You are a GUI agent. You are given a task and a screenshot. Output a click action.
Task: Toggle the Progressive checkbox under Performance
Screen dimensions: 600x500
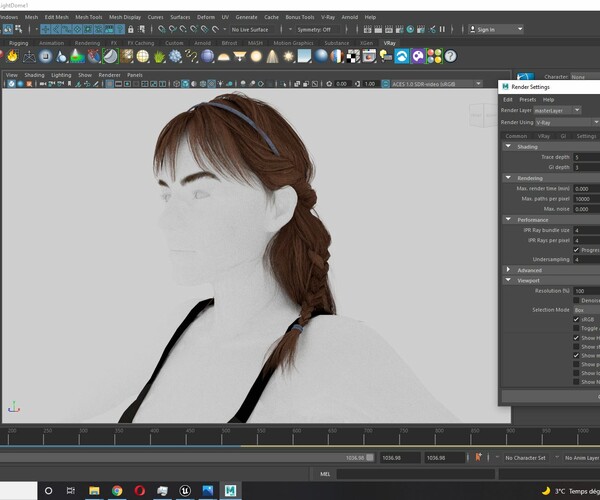pos(576,250)
